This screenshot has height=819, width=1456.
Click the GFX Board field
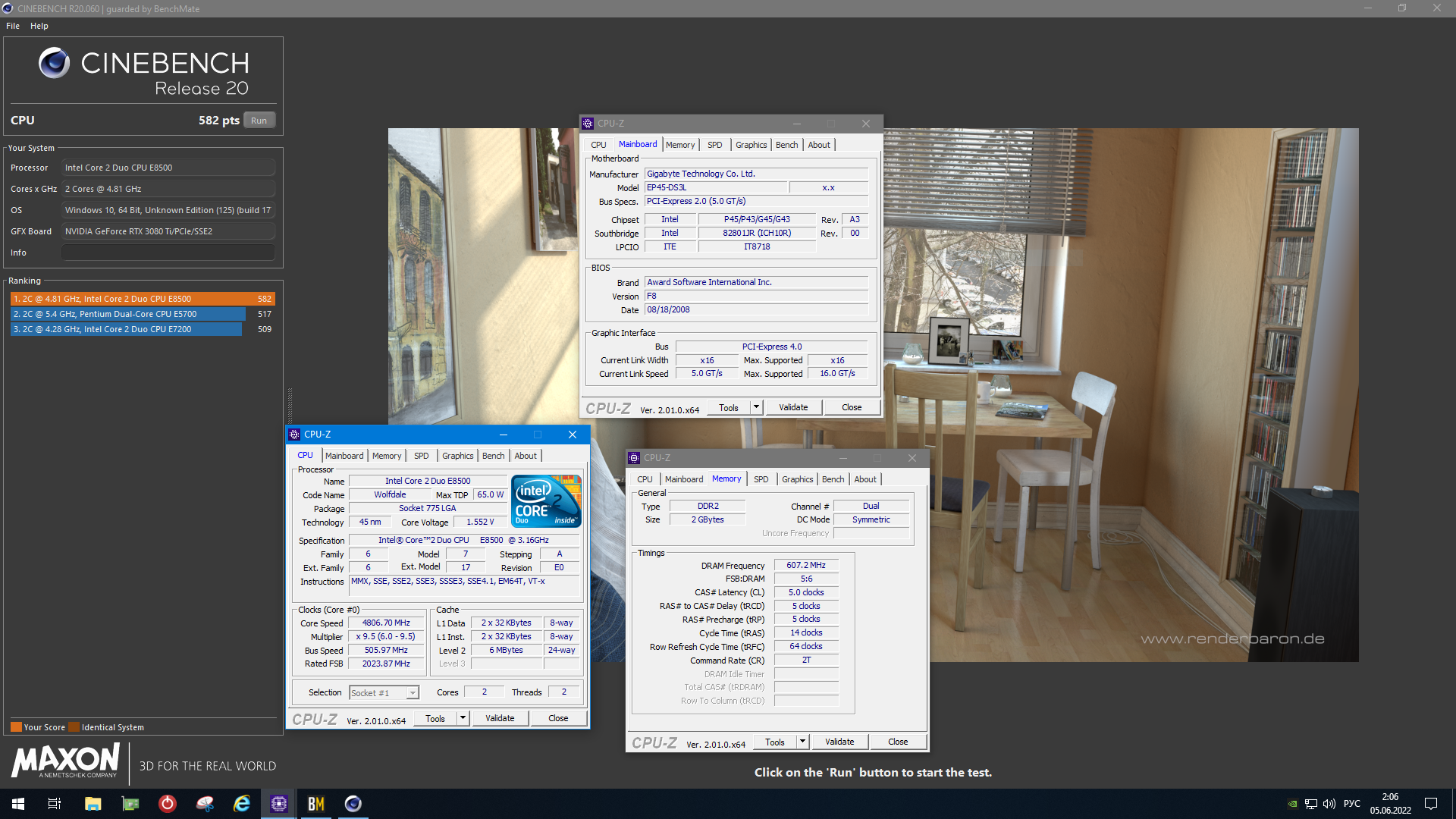[168, 231]
